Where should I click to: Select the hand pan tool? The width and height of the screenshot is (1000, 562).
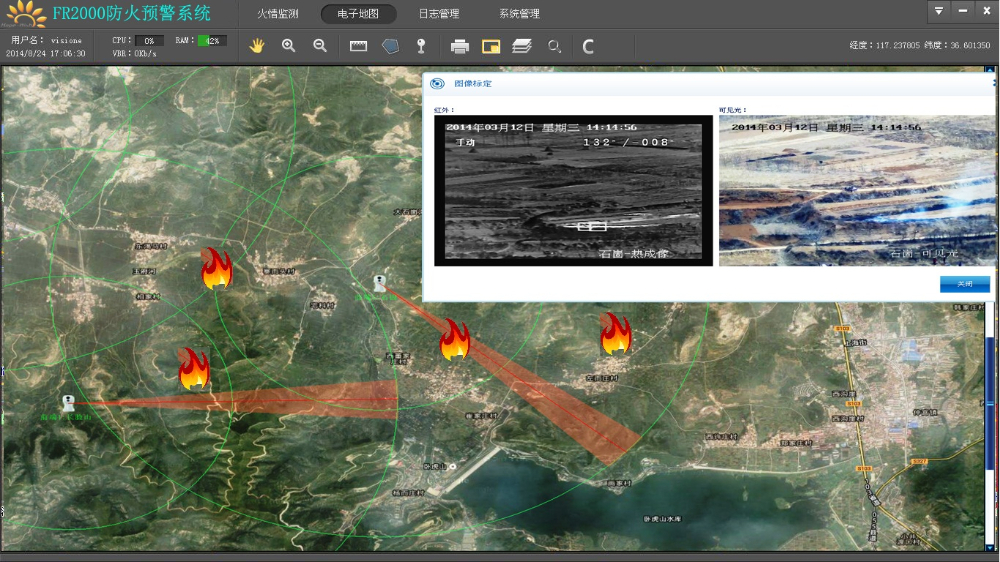[x=257, y=46]
